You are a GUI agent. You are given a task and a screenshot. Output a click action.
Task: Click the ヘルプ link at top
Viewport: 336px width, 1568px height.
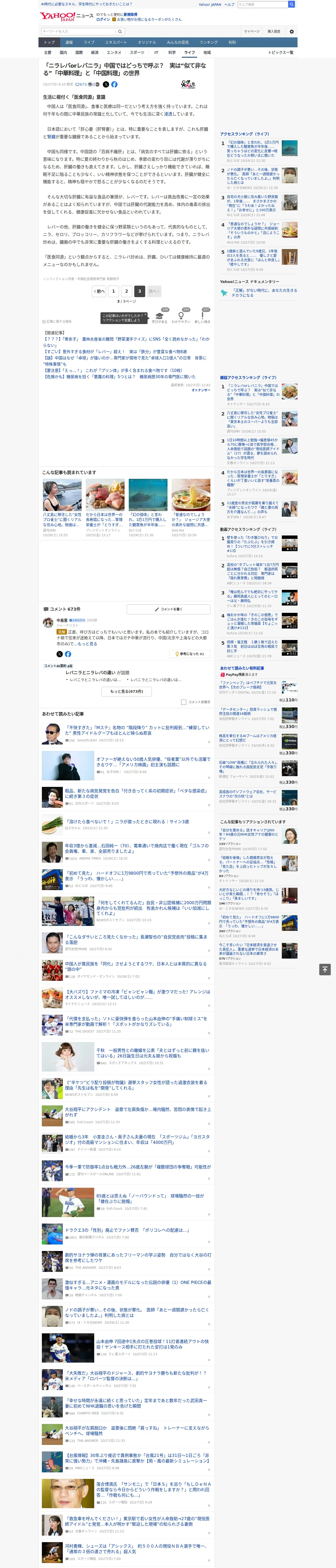point(229,4)
